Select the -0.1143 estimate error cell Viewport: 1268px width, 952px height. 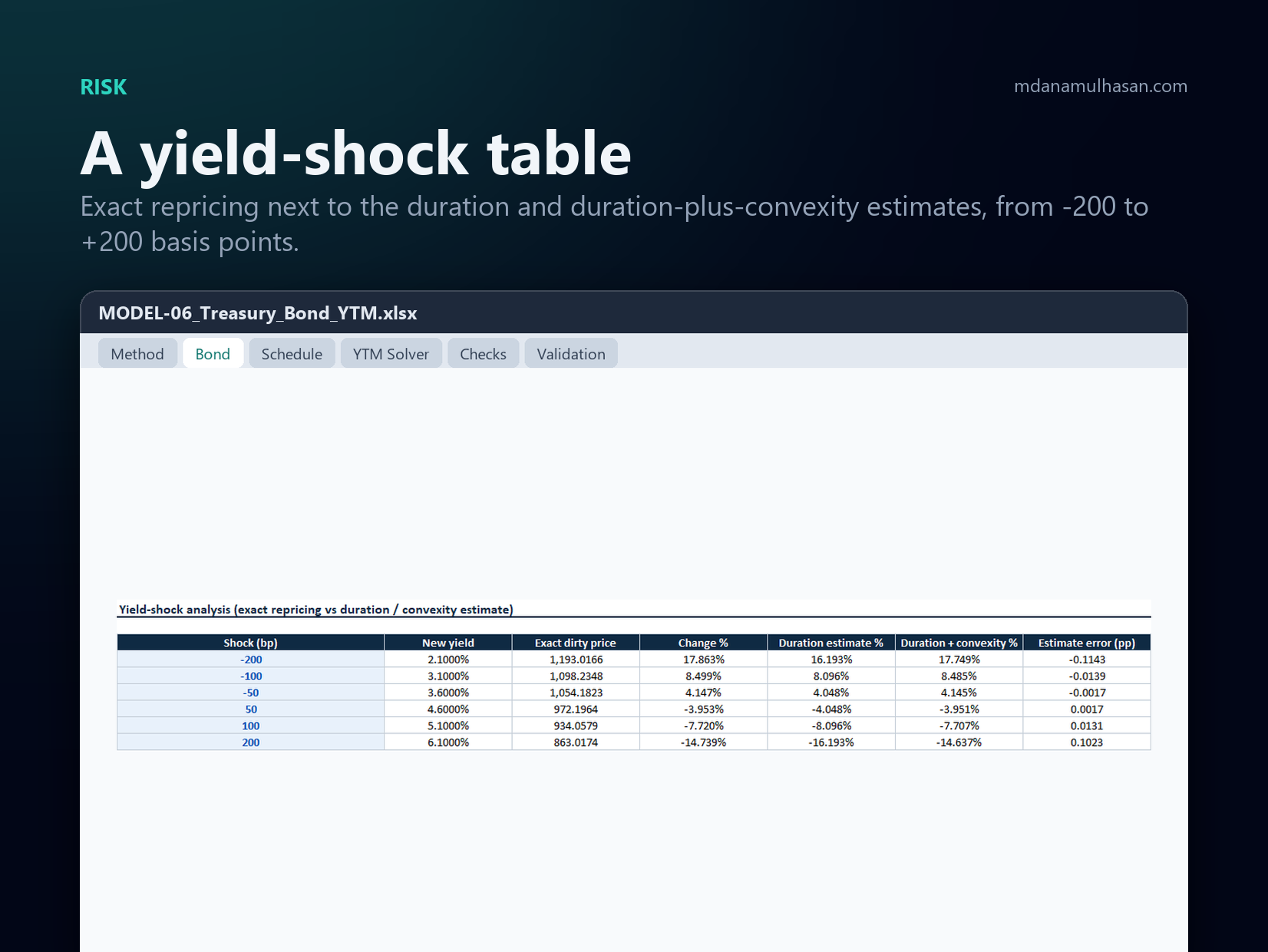[1087, 659]
